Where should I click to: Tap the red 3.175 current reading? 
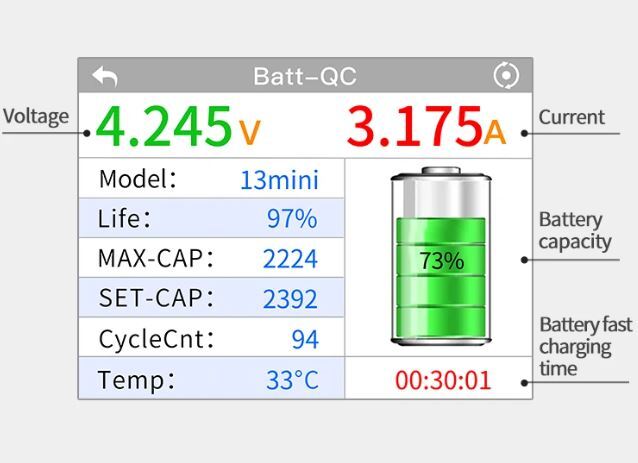[414, 126]
